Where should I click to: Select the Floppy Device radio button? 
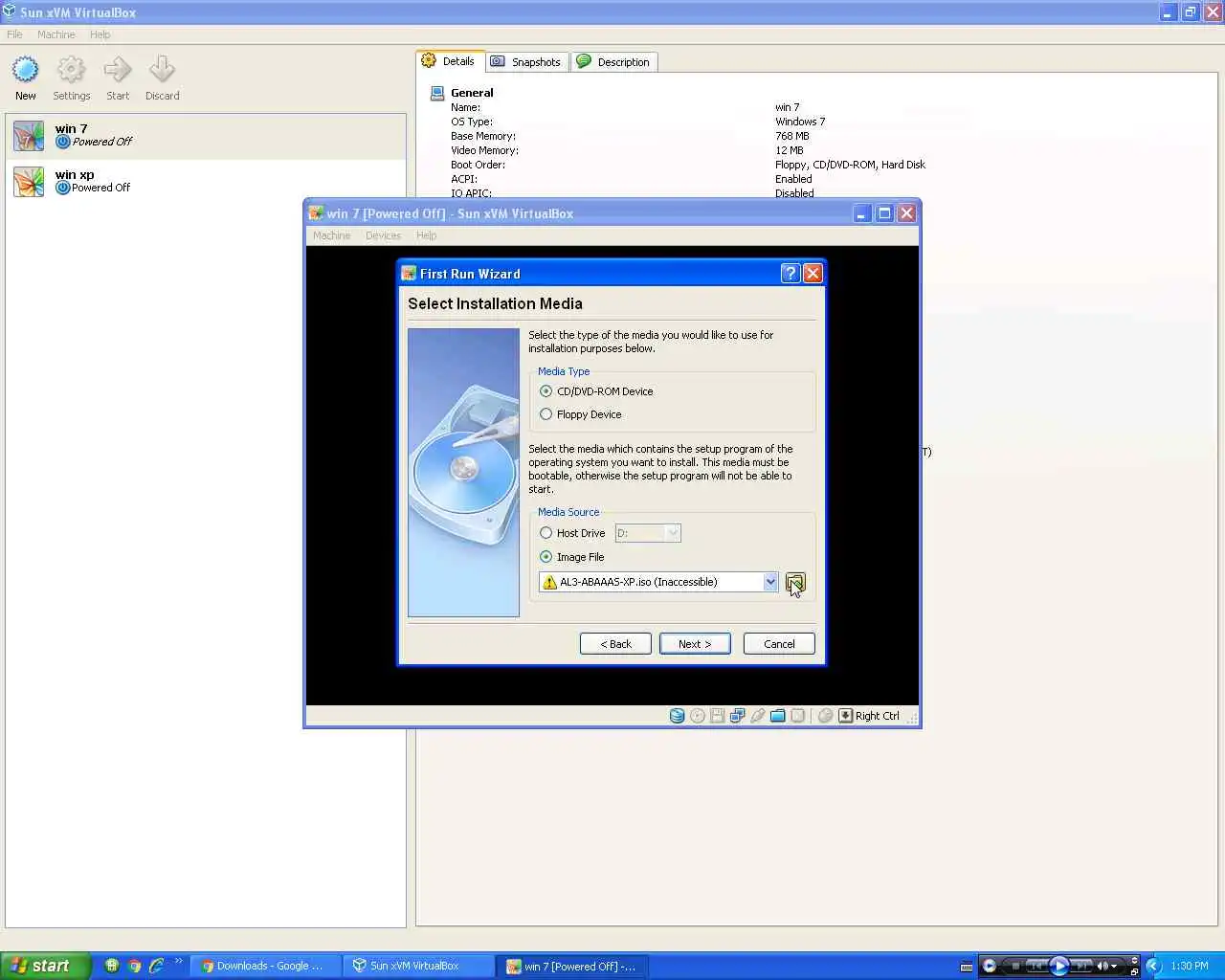tap(546, 414)
